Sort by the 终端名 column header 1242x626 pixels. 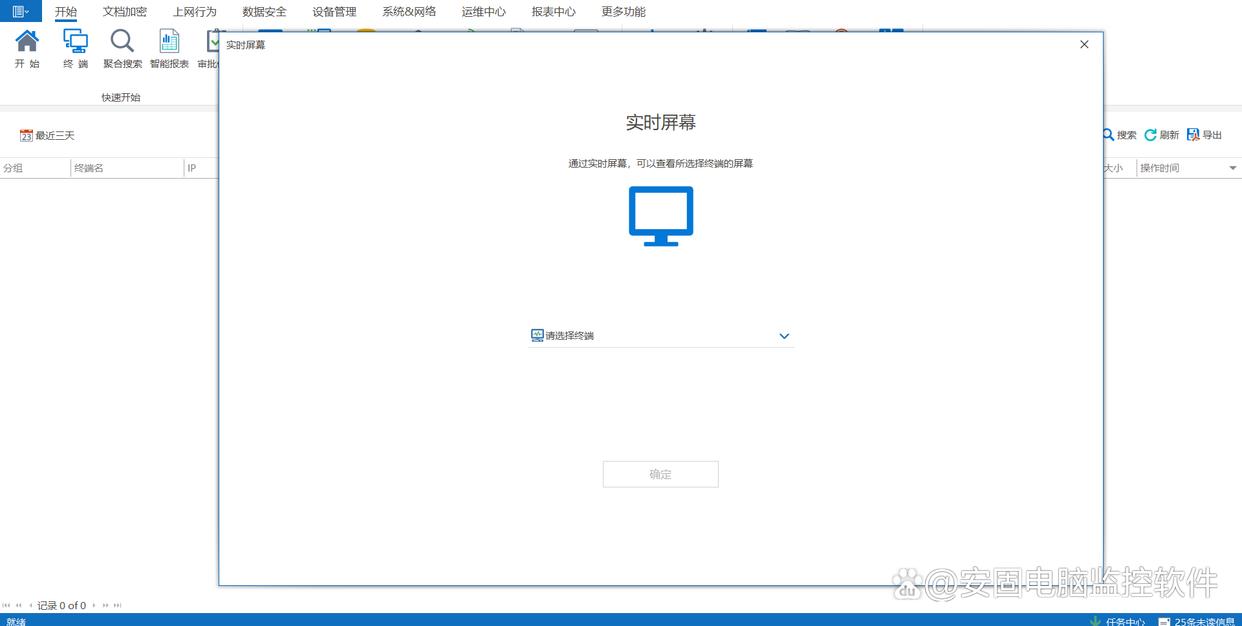(x=127, y=168)
